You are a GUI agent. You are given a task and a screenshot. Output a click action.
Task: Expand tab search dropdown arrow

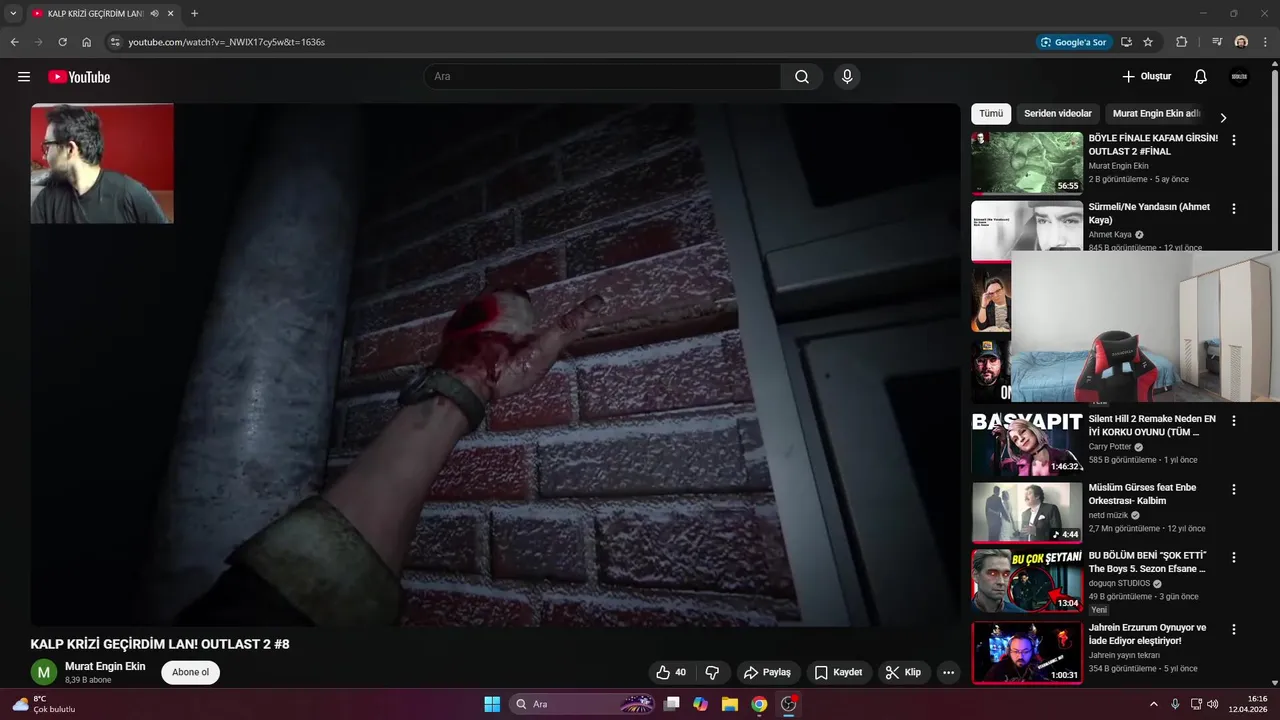pyautogui.click(x=13, y=13)
